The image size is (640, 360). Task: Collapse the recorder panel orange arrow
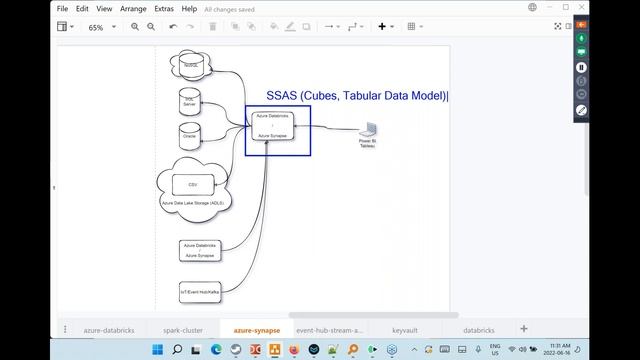click(581, 25)
